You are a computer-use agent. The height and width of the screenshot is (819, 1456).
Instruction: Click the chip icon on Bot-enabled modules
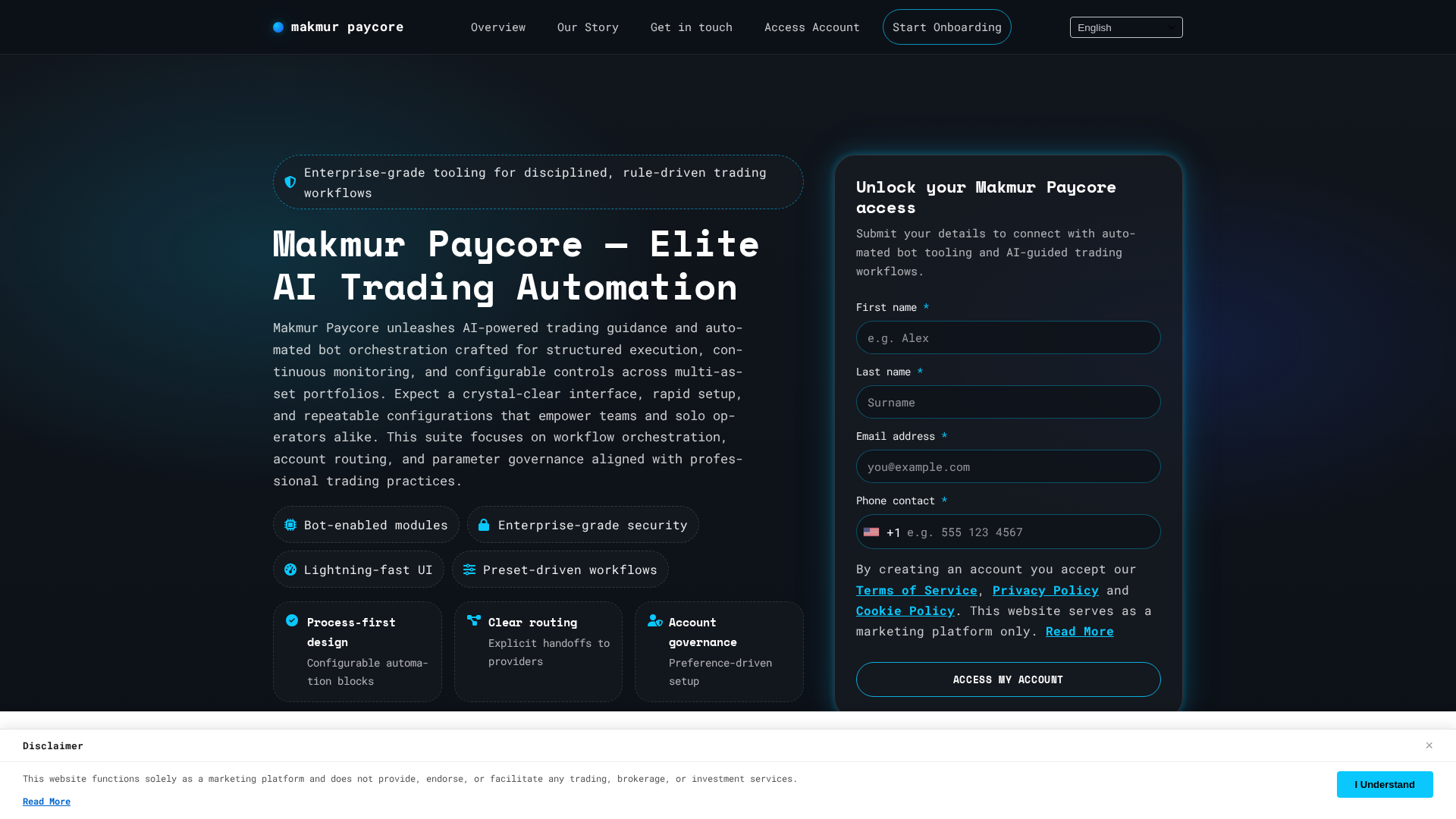(290, 525)
